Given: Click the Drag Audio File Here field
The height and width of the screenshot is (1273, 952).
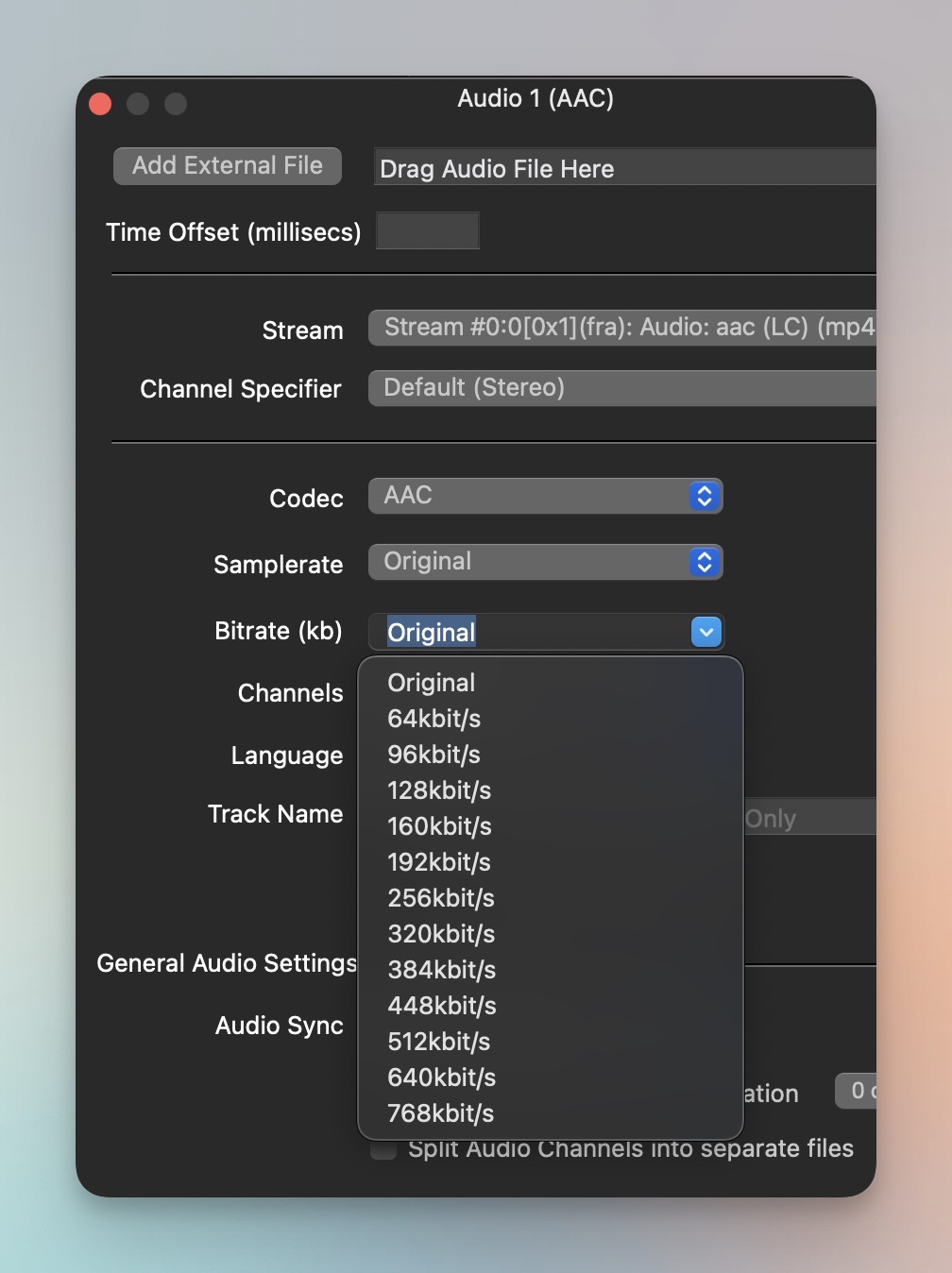Looking at the screenshot, I should [x=623, y=168].
